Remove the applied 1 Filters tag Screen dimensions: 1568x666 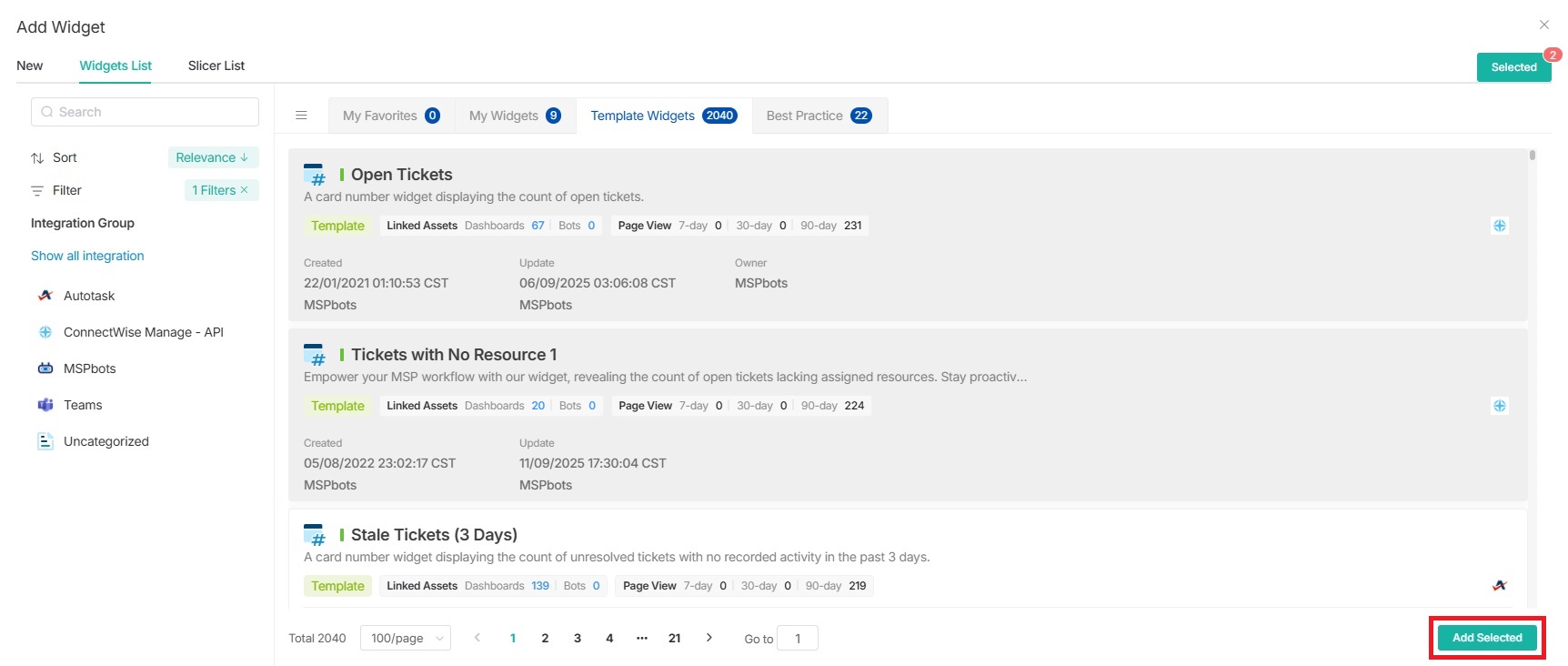click(x=244, y=190)
